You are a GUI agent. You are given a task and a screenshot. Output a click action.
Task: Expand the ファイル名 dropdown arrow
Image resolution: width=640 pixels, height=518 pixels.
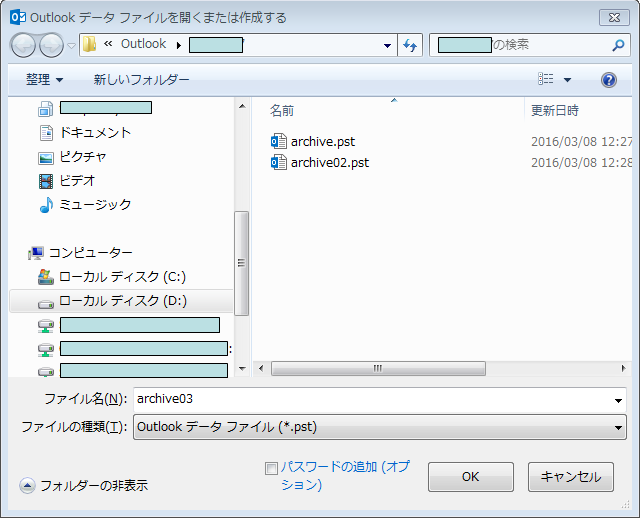tap(618, 401)
